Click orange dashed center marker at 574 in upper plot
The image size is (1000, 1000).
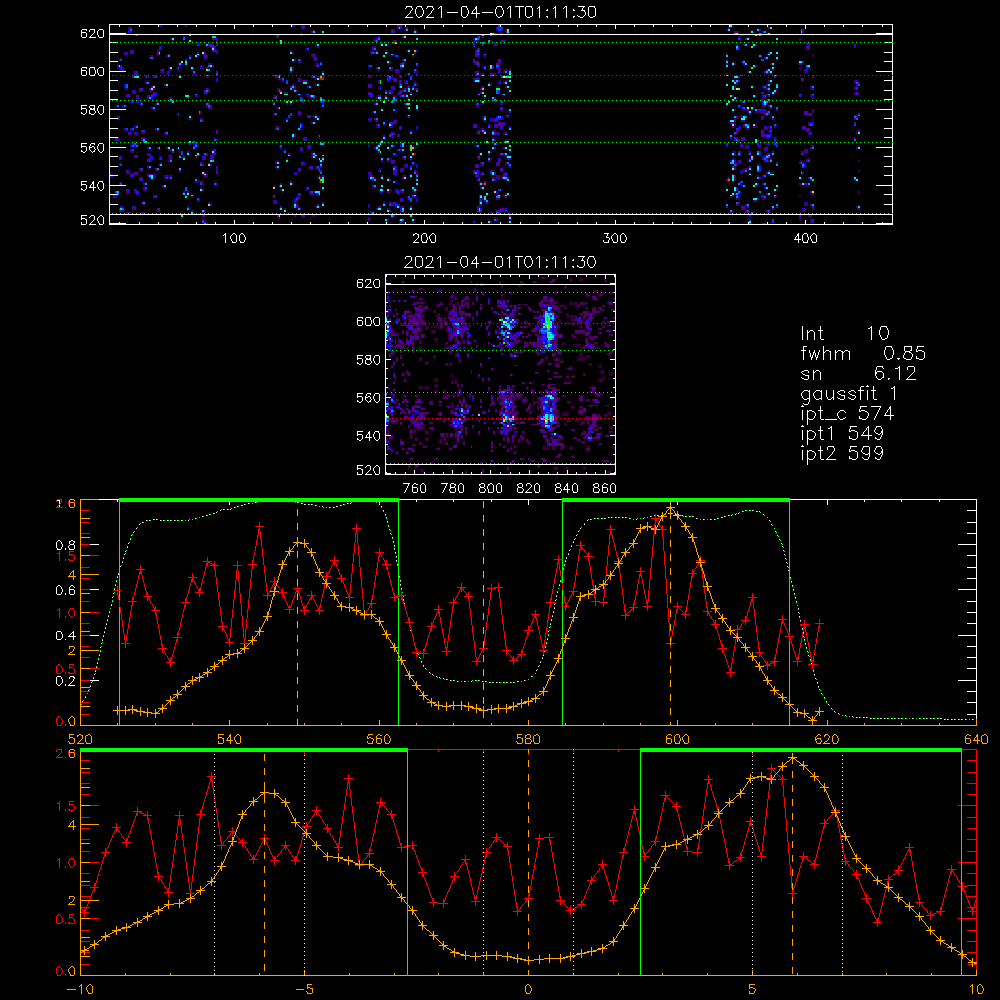483,612
